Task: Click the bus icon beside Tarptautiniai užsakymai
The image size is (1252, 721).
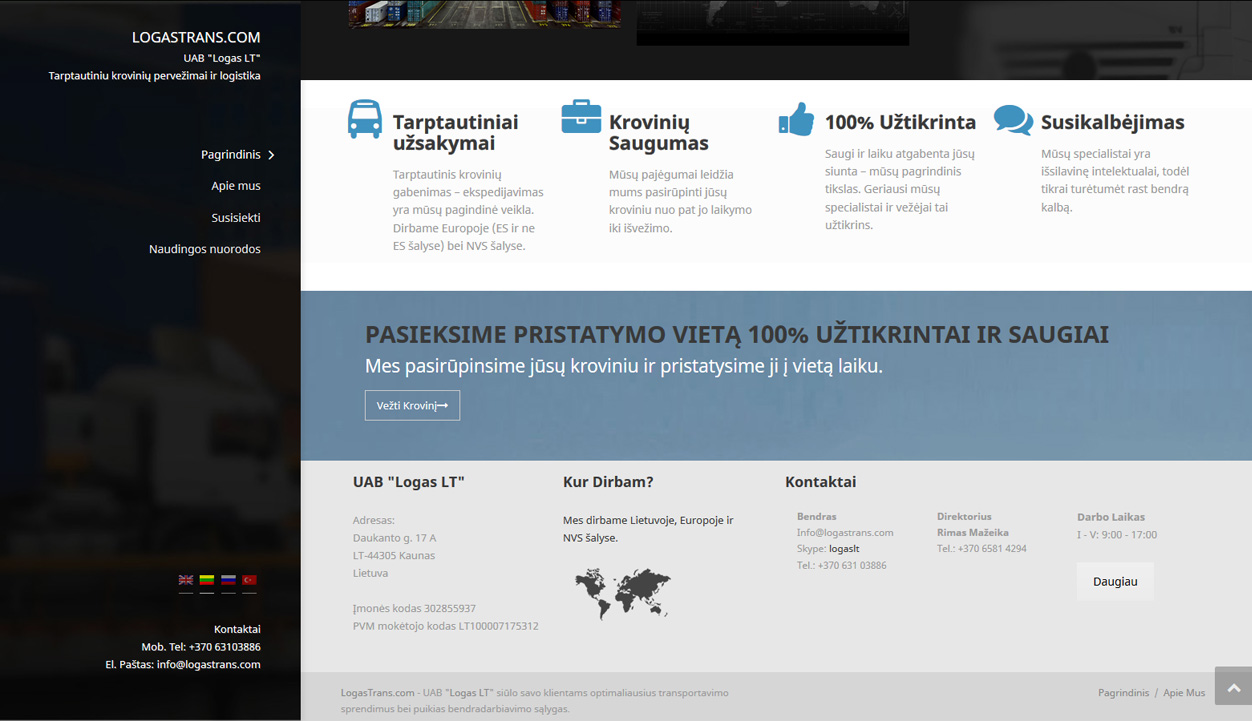Action: pos(364,119)
